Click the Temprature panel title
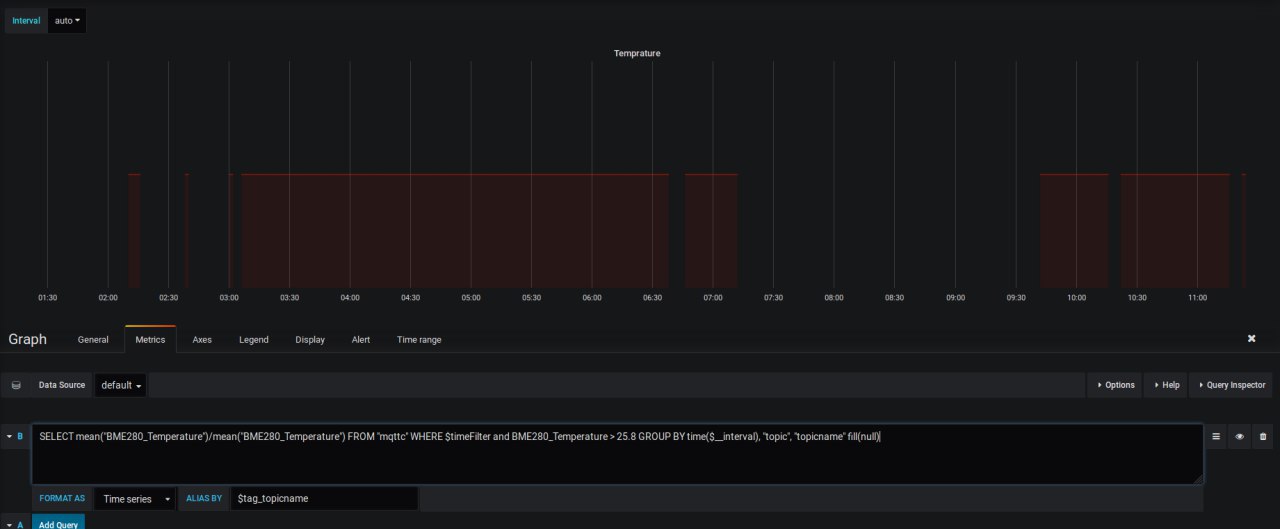The width and height of the screenshot is (1280, 529). (x=637, y=53)
